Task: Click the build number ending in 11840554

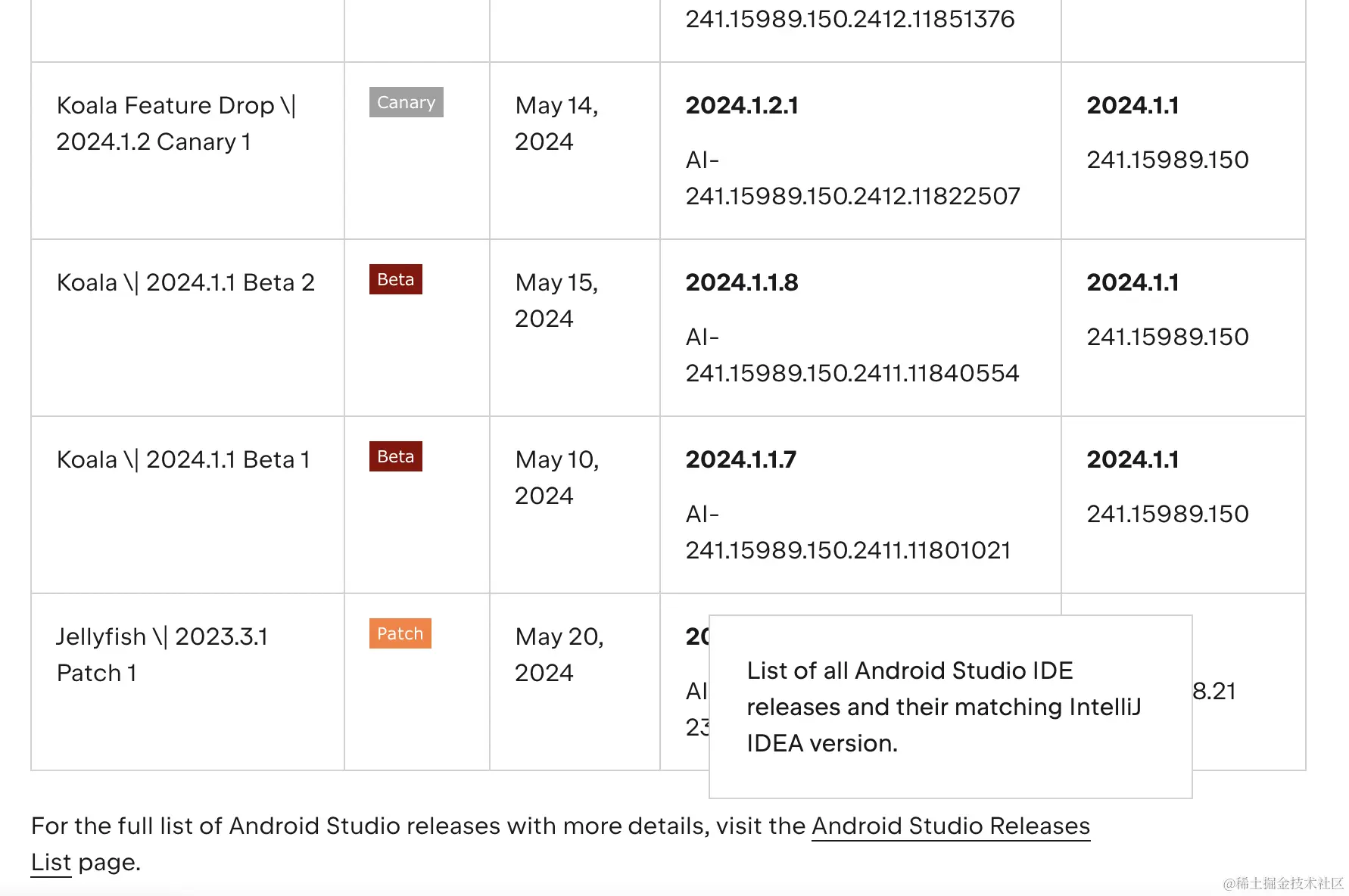Action: coord(852,374)
